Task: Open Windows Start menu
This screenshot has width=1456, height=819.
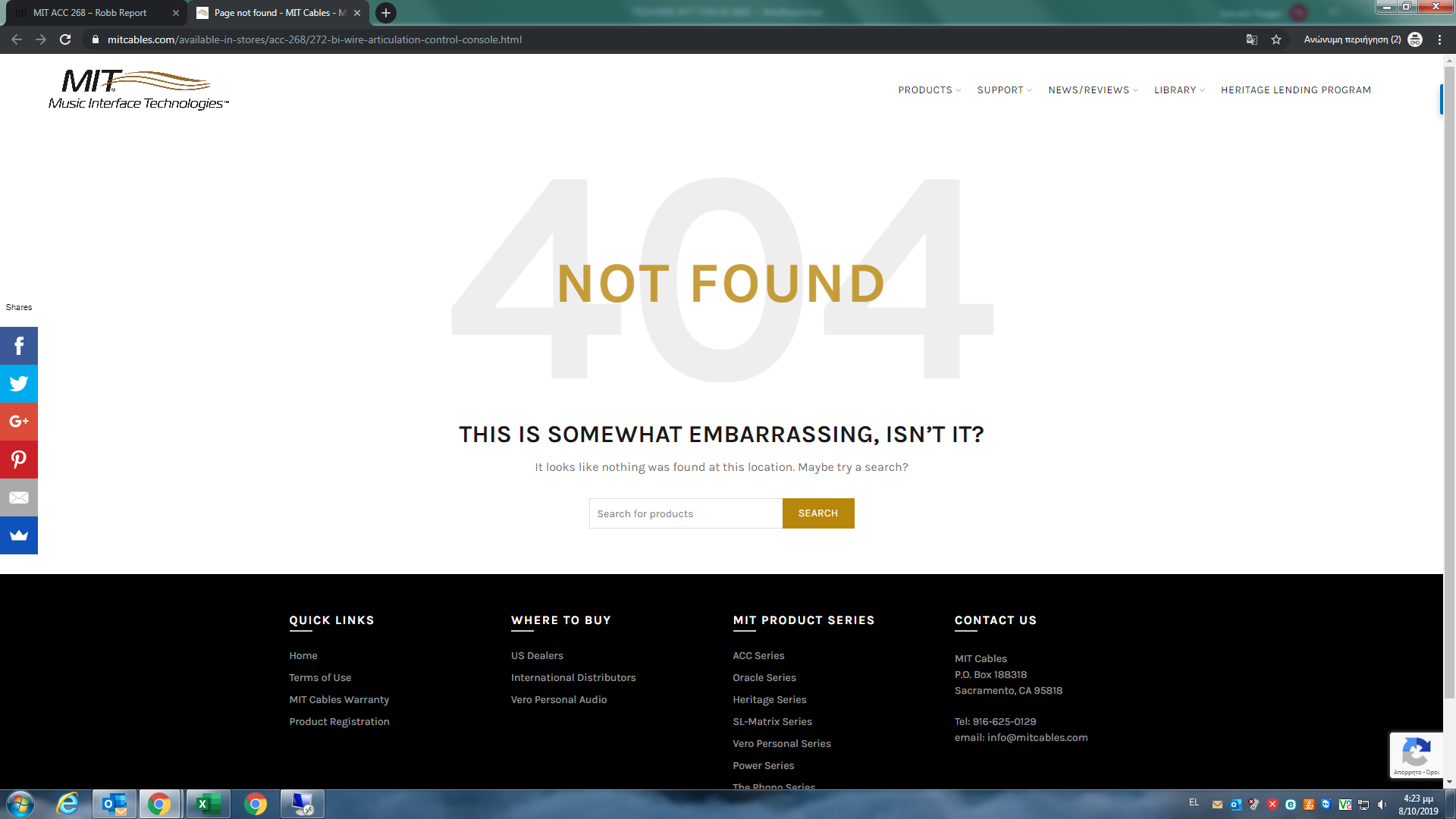Action: coord(20,804)
